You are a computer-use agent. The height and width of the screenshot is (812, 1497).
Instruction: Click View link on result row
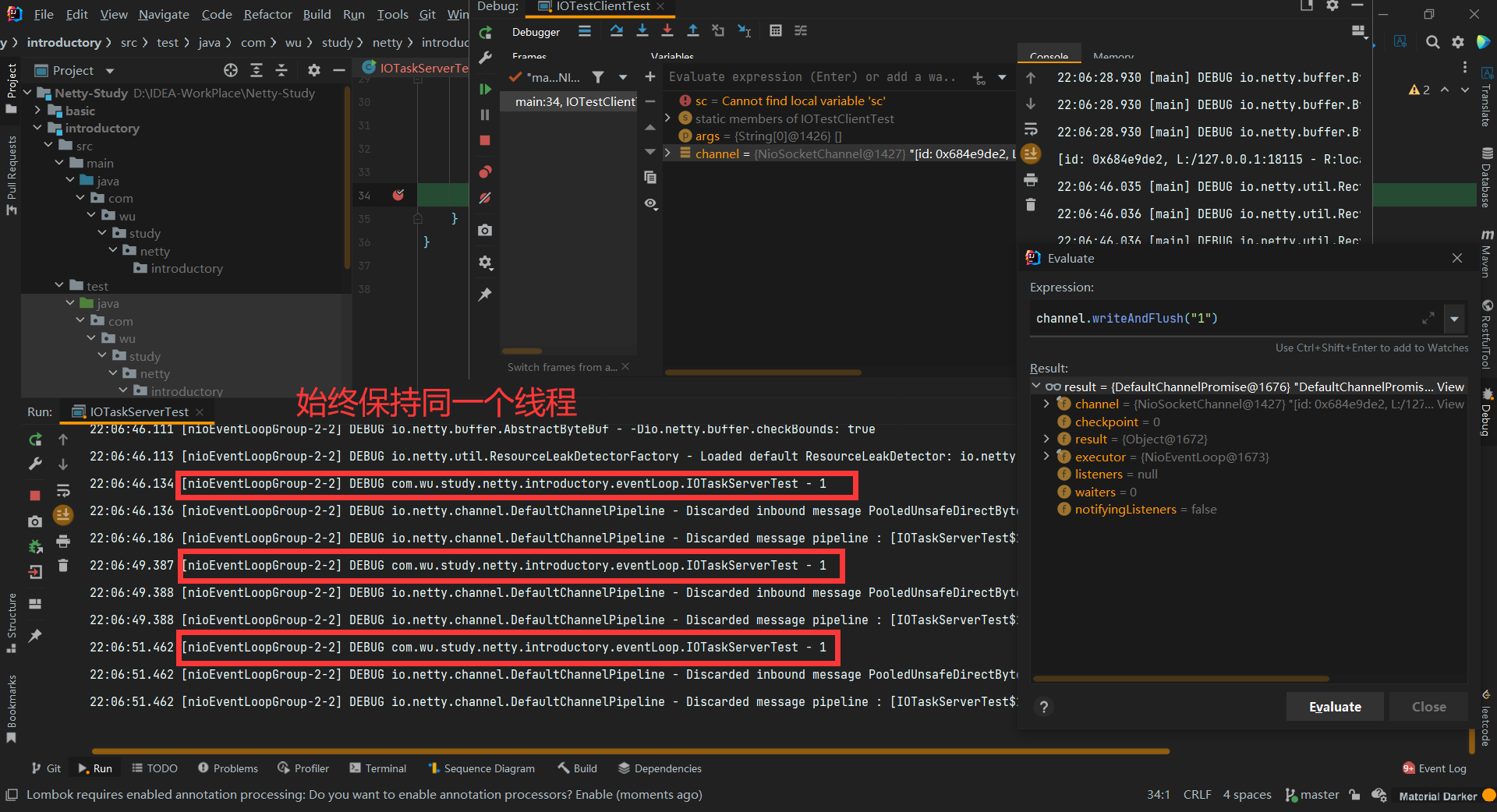[x=1450, y=387]
